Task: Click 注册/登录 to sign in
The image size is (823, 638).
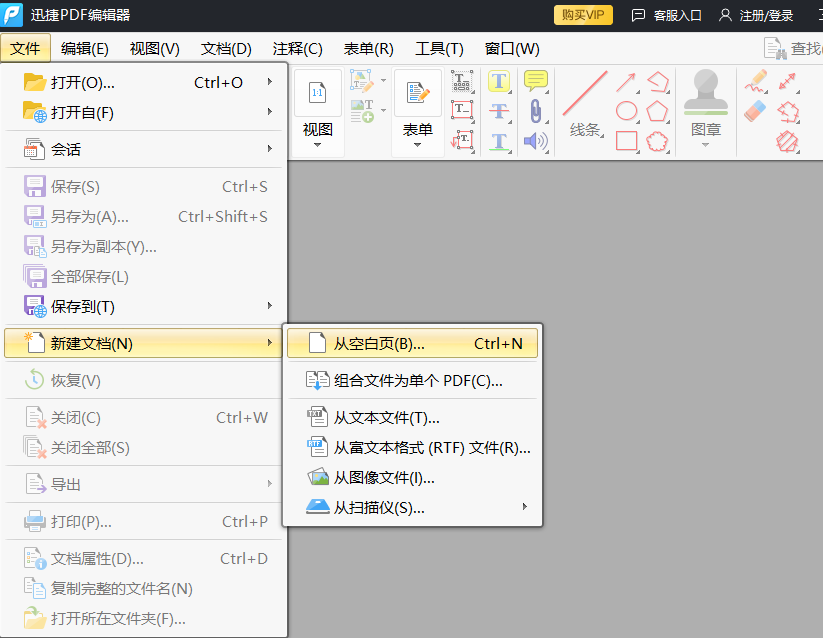Action: coord(756,16)
